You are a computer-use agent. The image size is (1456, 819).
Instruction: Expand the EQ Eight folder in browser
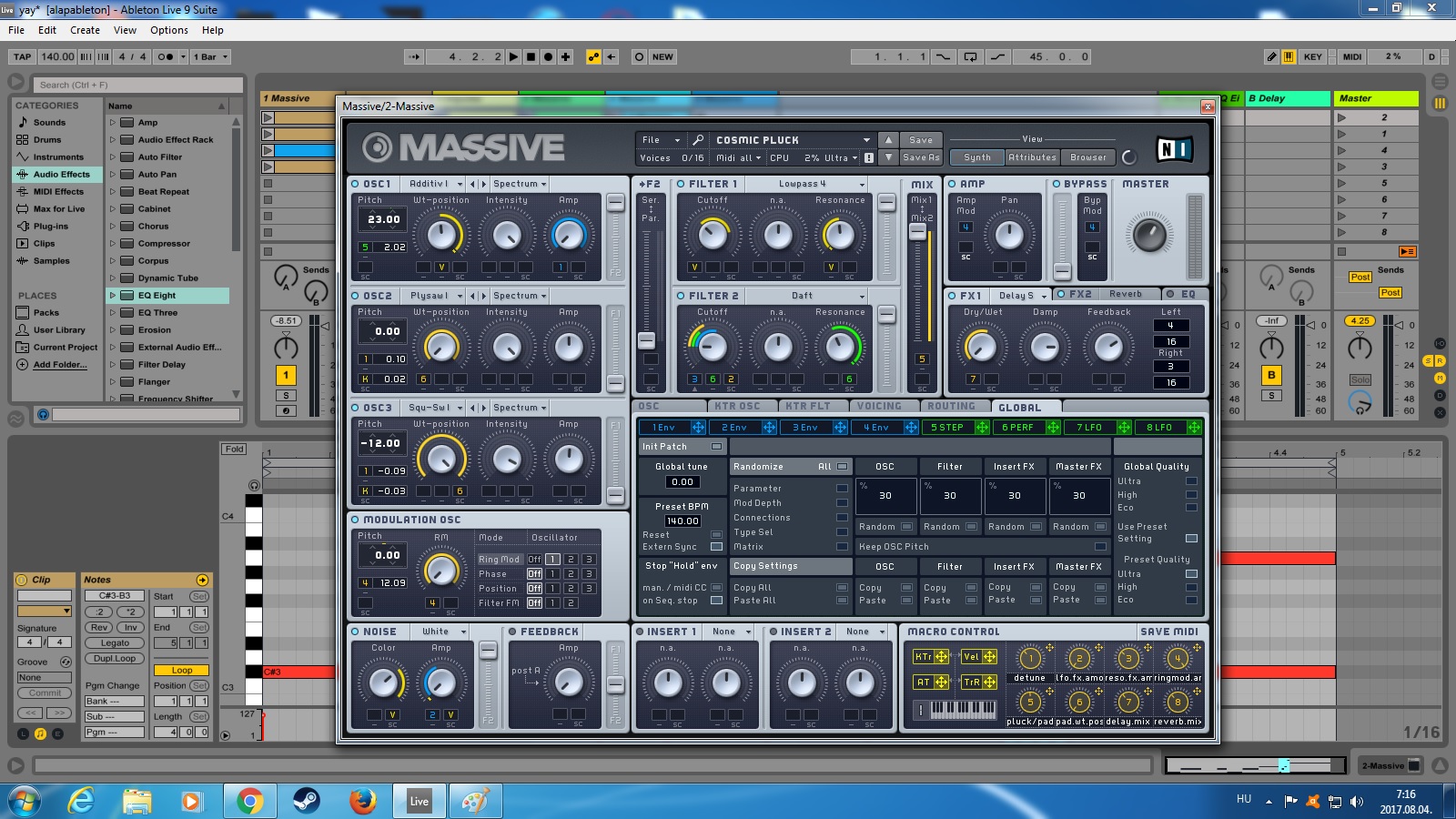pos(113,295)
